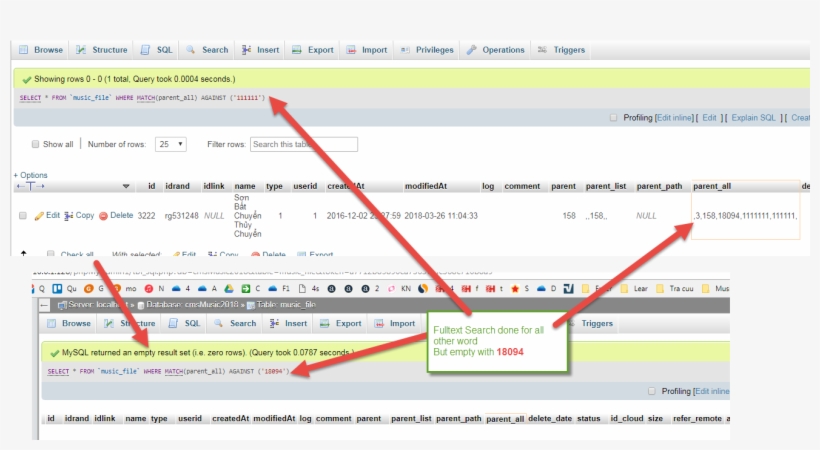Click the Copy icon for row 3222
820x450 pixels.
(x=70, y=215)
